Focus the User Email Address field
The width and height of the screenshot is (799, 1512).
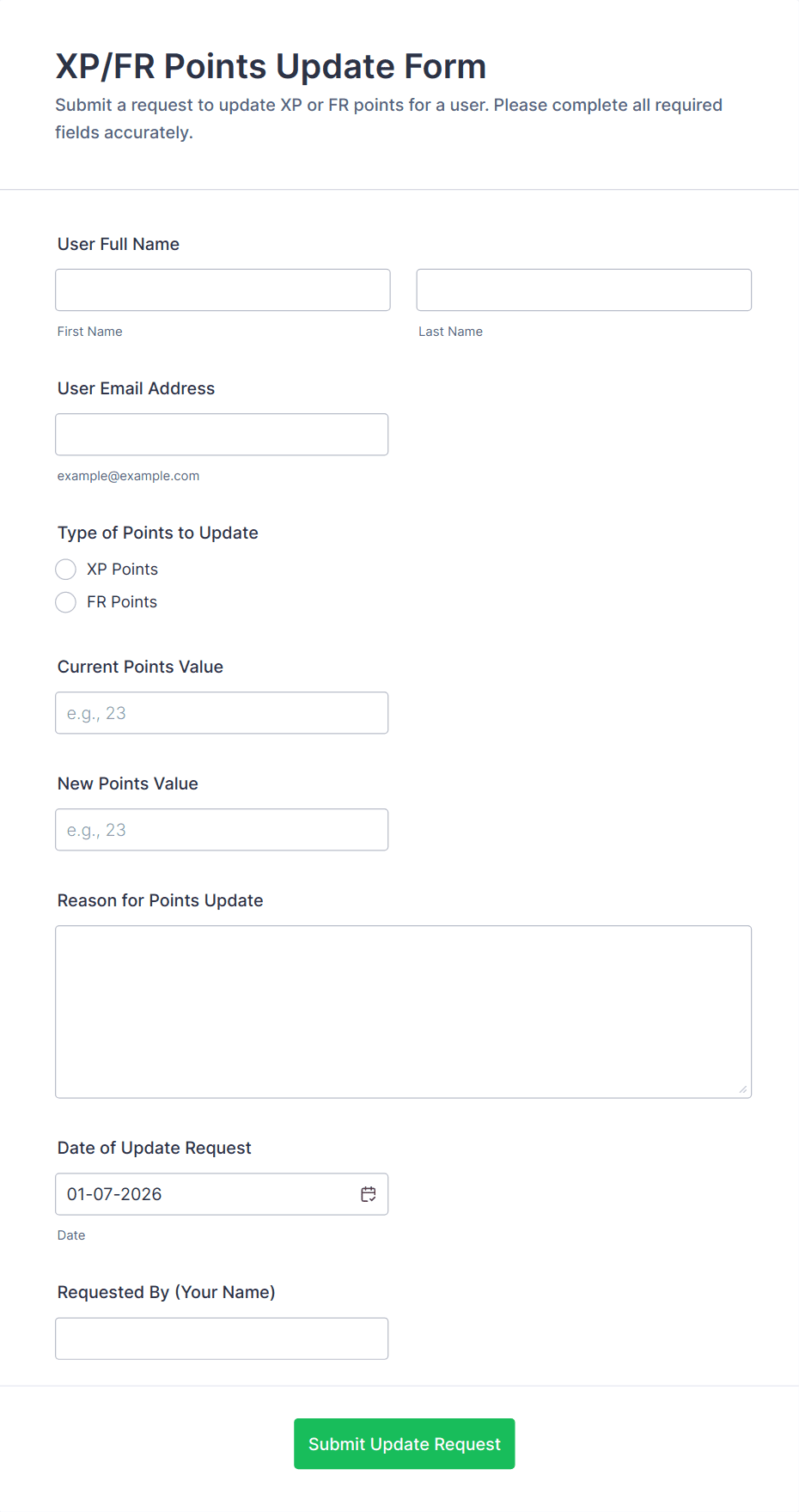222,435
